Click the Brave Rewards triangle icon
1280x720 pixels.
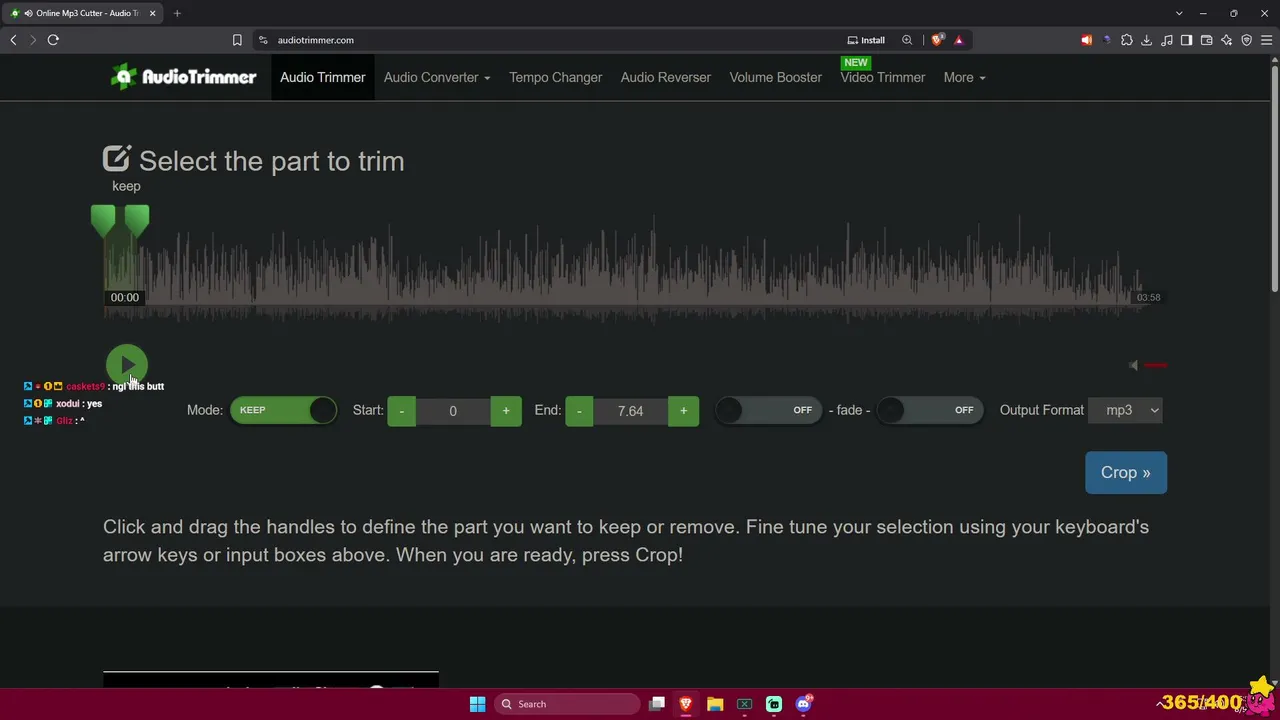click(958, 40)
